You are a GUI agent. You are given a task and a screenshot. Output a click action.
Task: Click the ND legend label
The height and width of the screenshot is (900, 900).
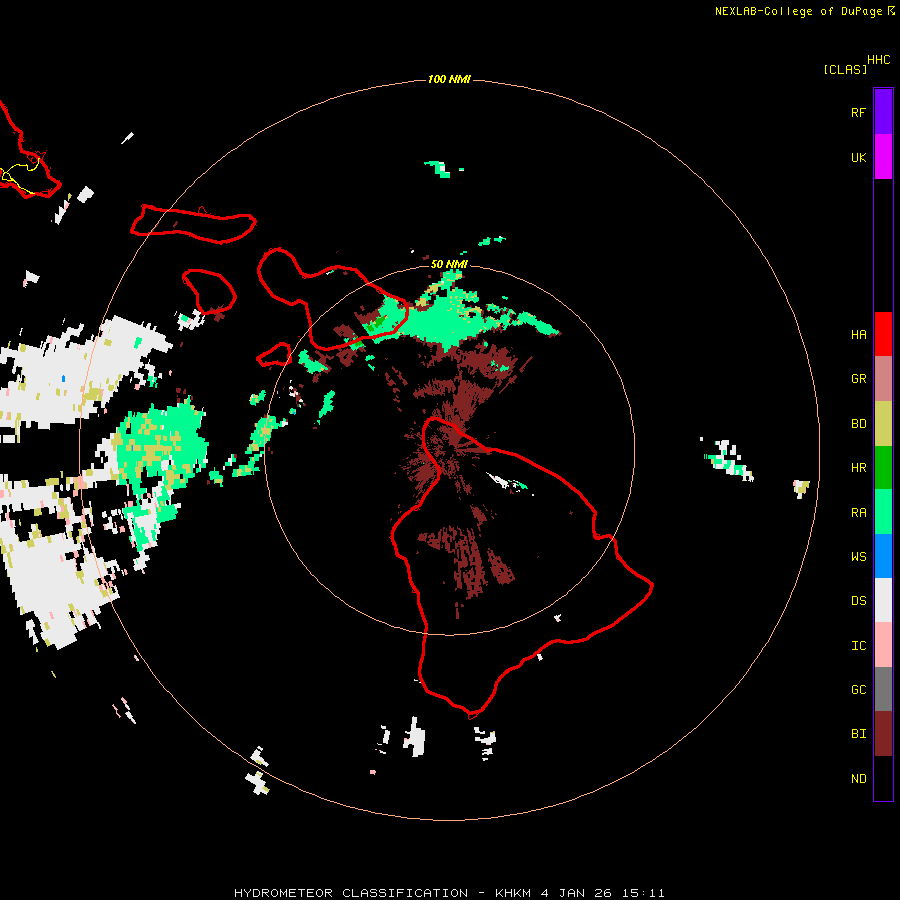pyautogui.click(x=858, y=778)
